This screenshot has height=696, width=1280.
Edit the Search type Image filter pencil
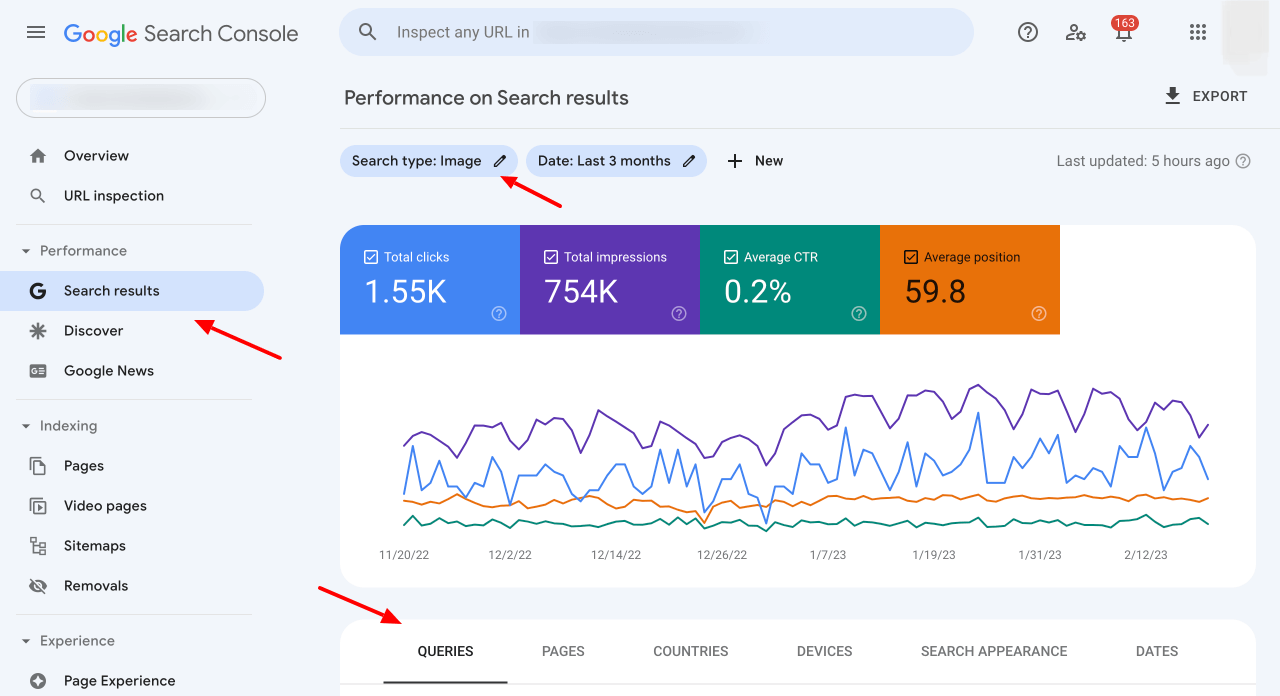pos(500,161)
